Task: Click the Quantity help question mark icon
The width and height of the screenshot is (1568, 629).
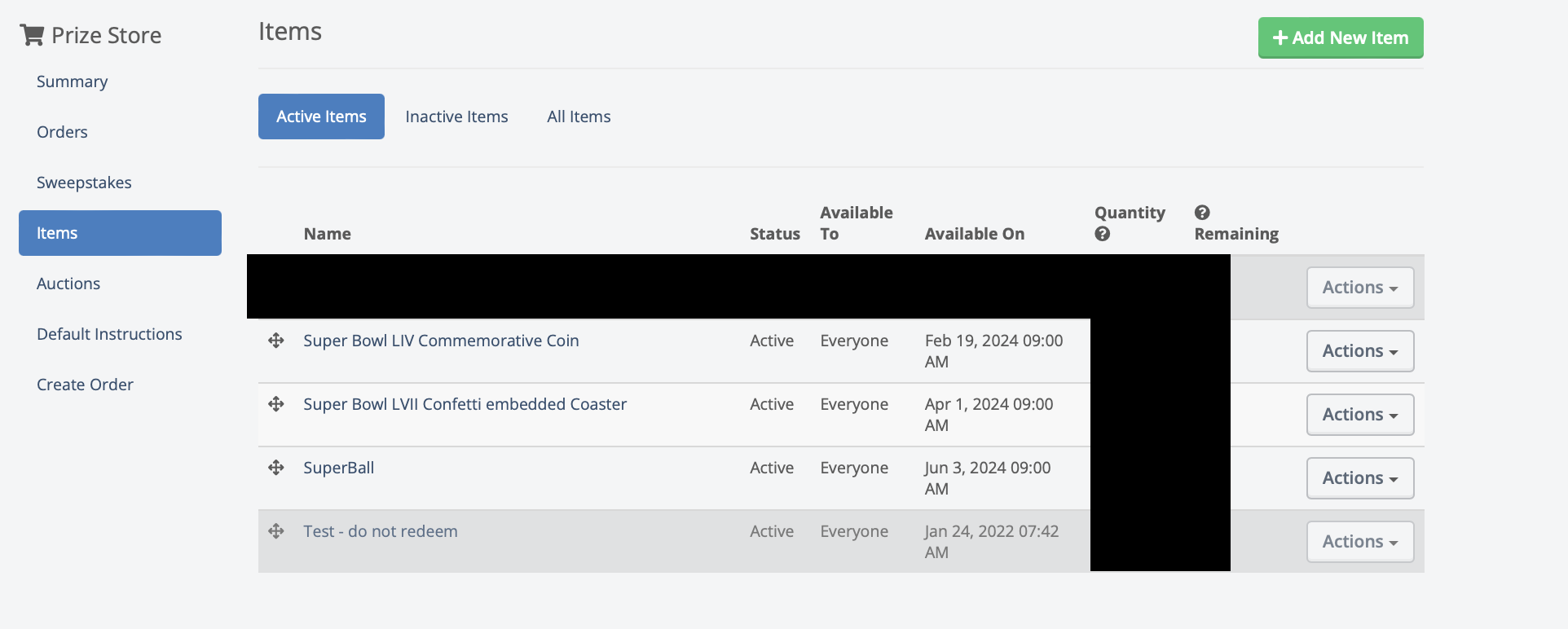Action: (1102, 234)
